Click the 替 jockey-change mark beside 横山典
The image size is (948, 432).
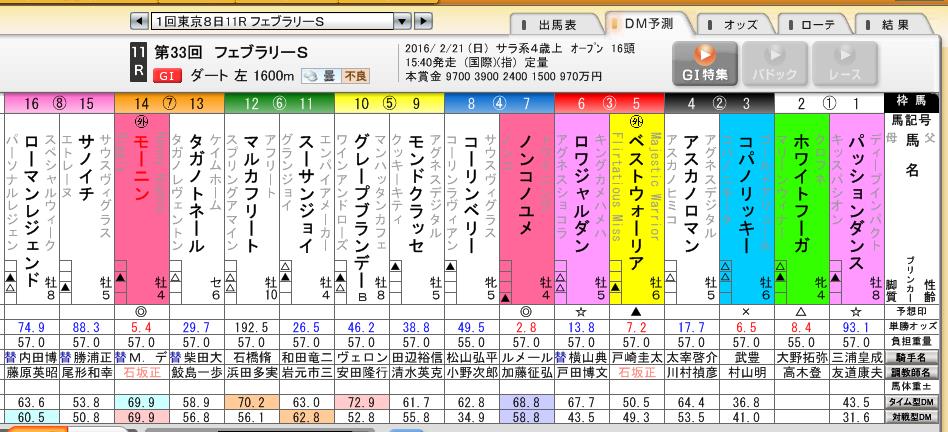(x=561, y=358)
